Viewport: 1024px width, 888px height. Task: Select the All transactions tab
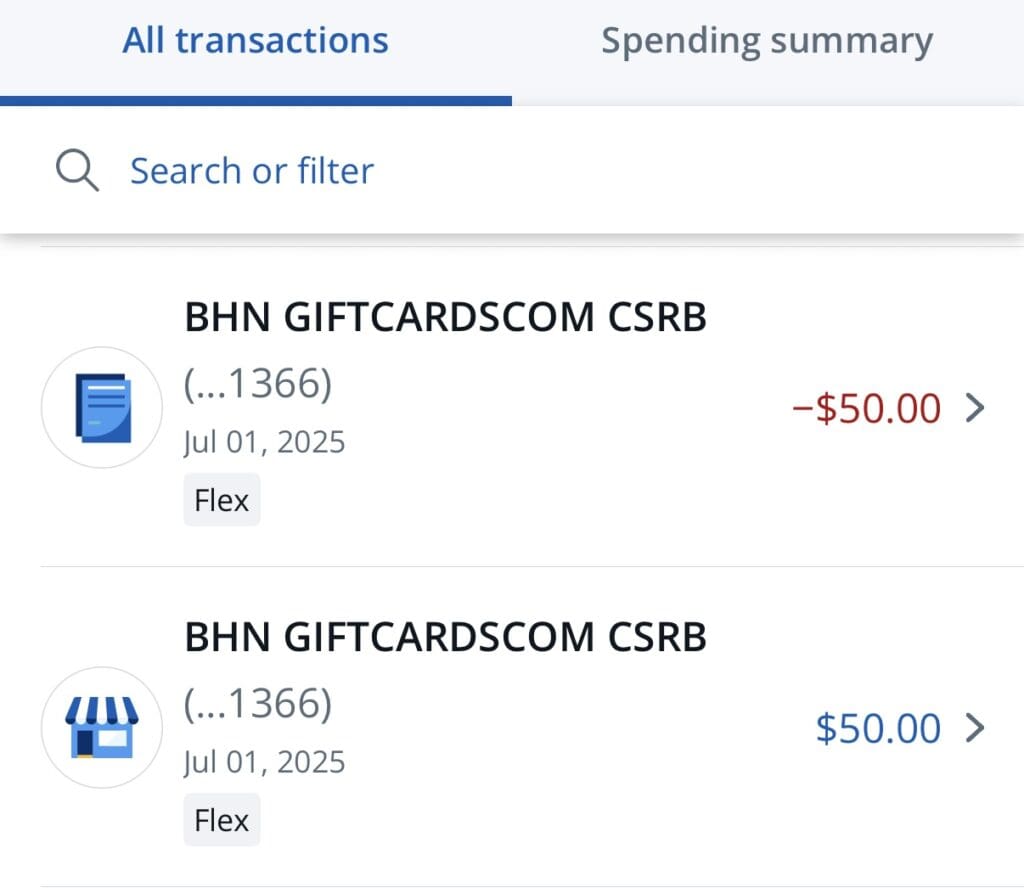[255, 42]
